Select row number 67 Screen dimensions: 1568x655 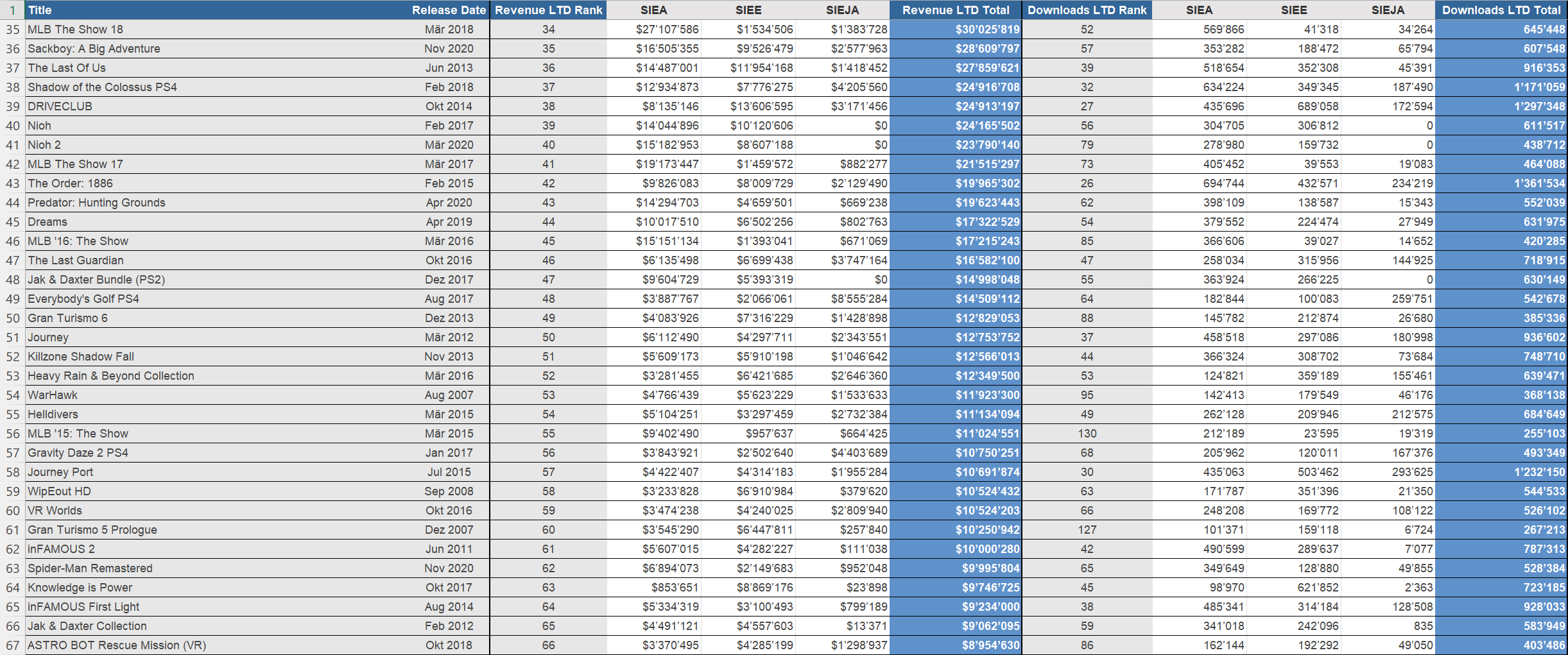pyautogui.click(x=12, y=645)
